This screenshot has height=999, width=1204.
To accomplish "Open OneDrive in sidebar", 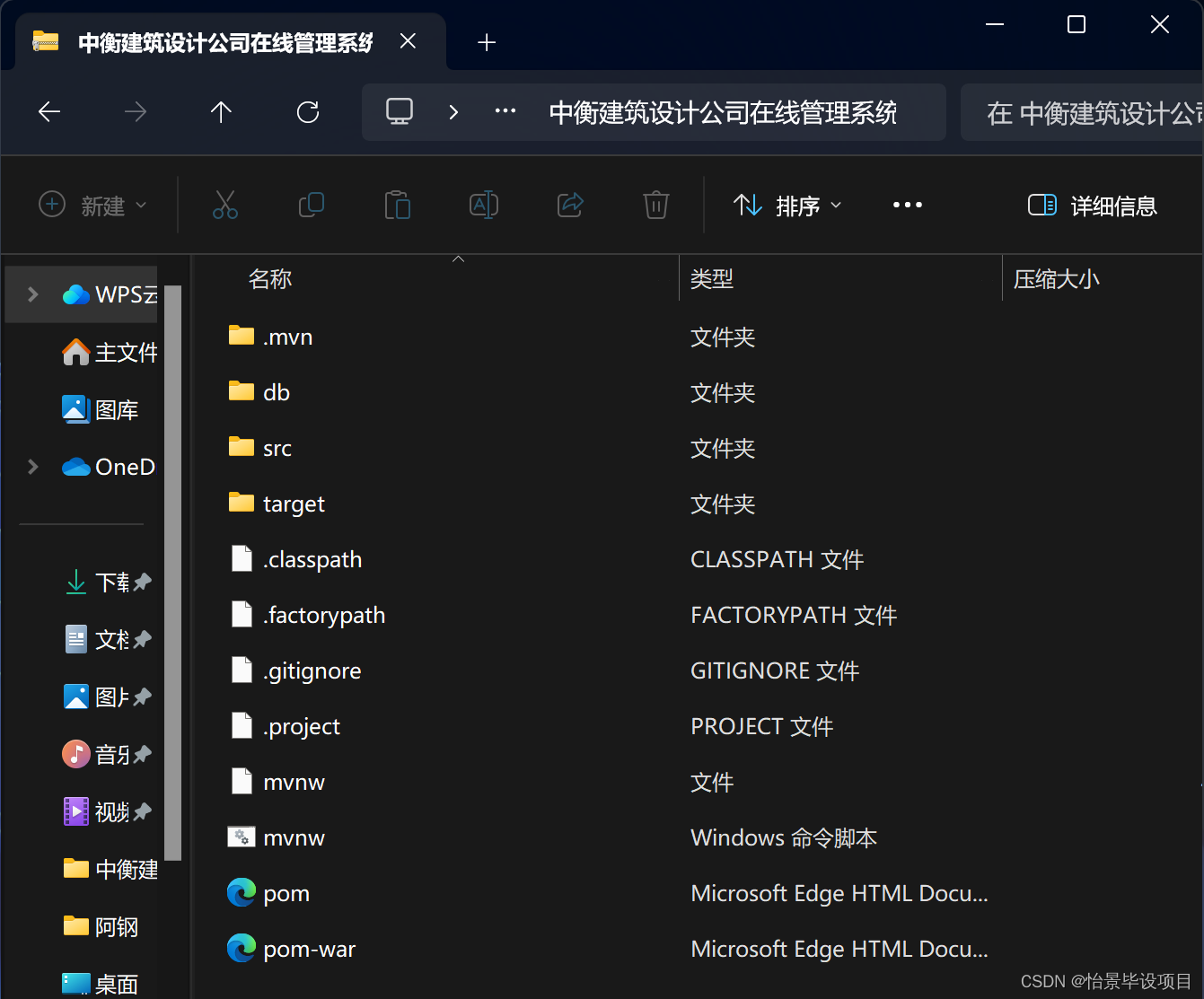I will [110, 467].
